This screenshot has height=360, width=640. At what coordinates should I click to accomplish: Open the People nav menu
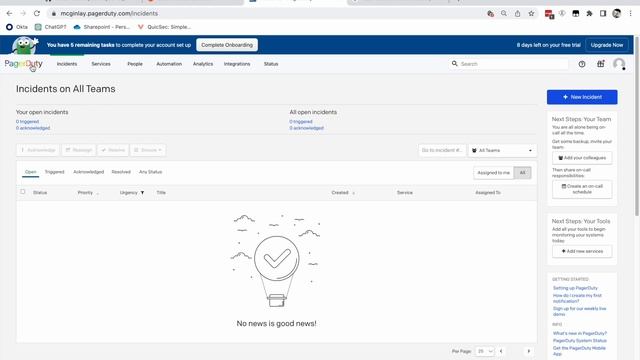[x=135, y=64]
